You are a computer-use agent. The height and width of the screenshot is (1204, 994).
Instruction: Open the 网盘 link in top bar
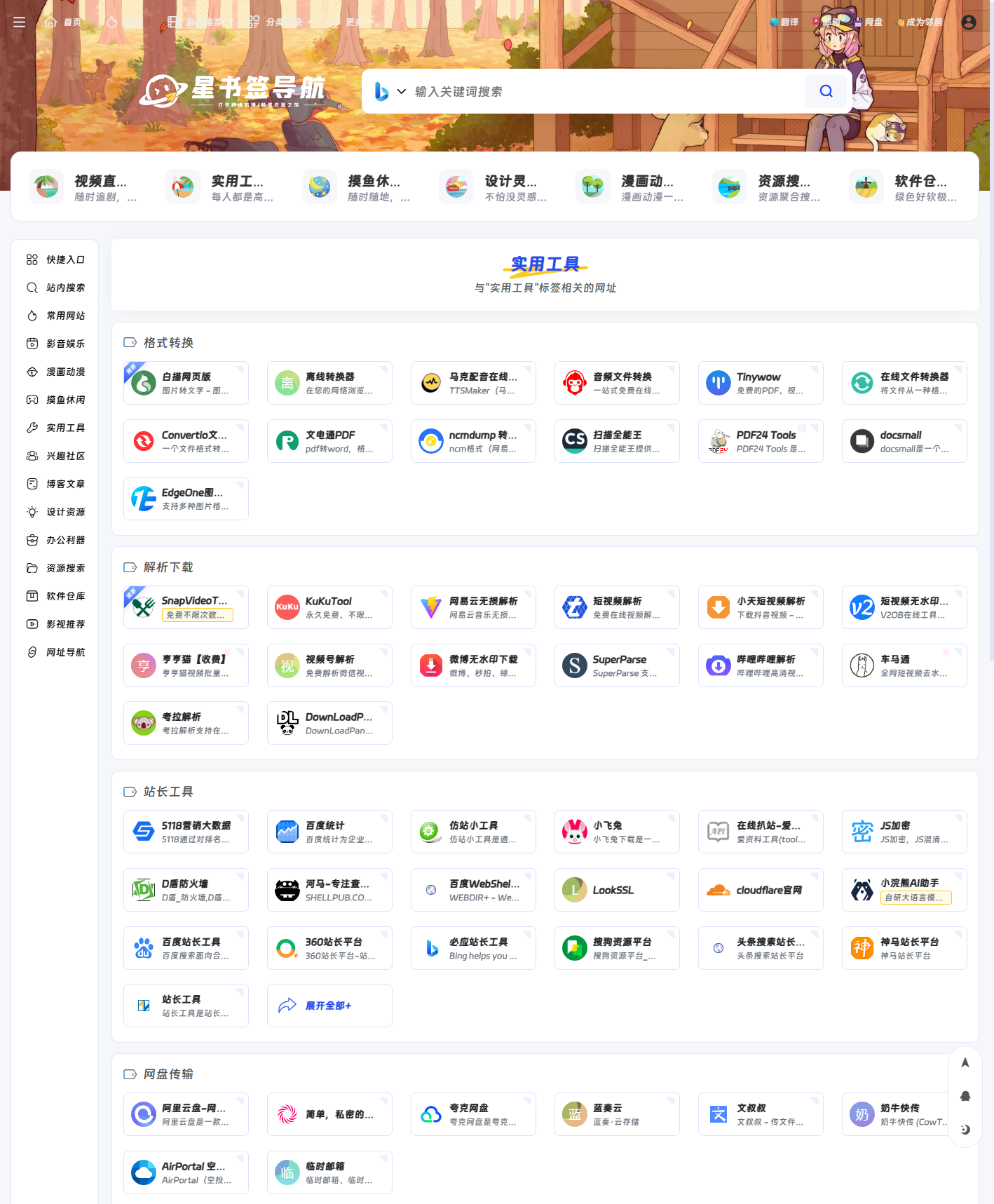869,22
